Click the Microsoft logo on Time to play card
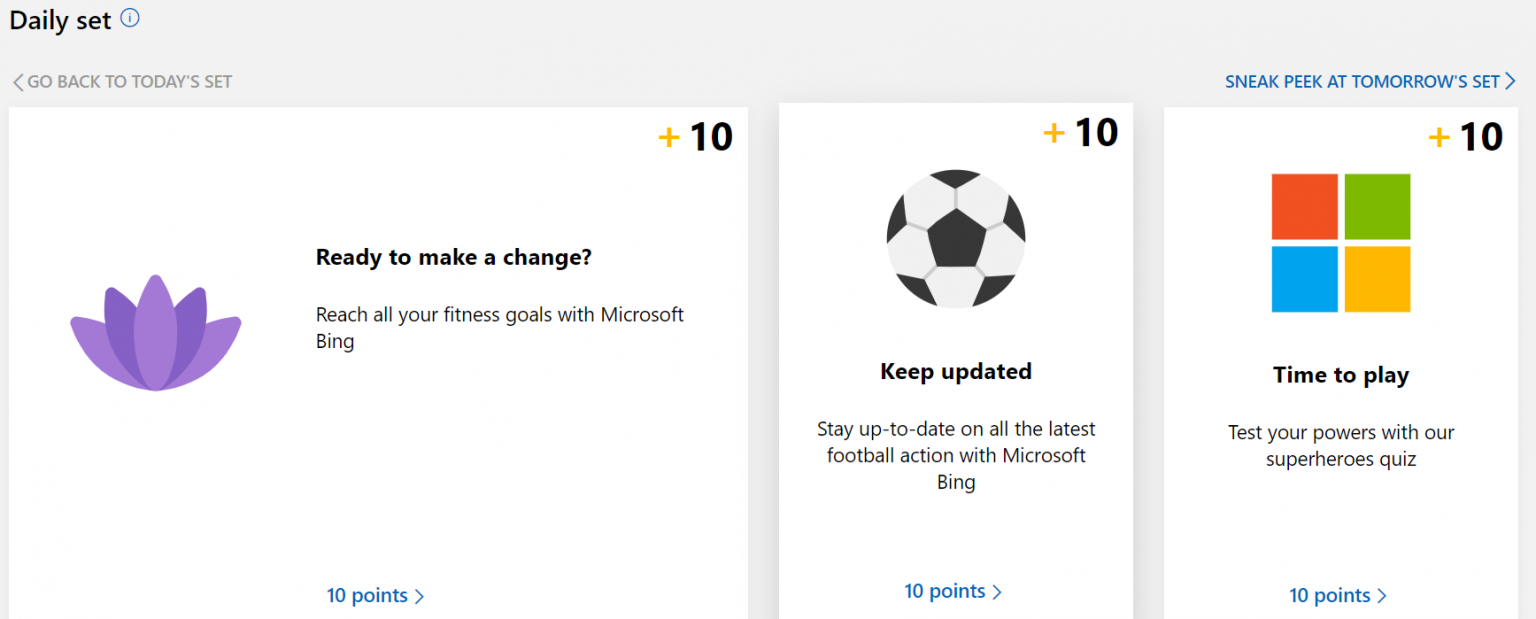The height and width of the screenshot is (619, 1536). [1340, 242]
